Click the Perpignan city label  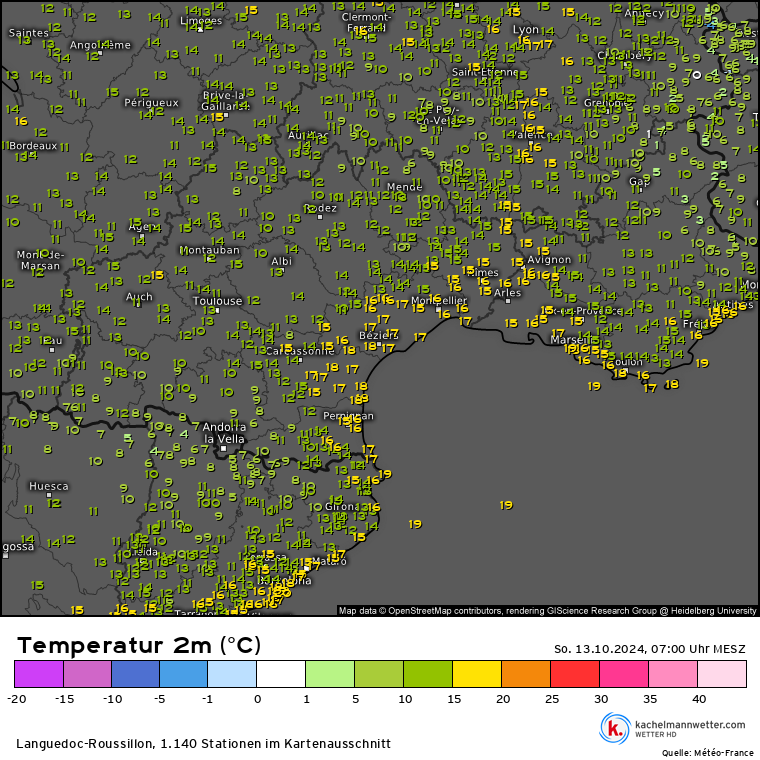(x=348, y=416)
